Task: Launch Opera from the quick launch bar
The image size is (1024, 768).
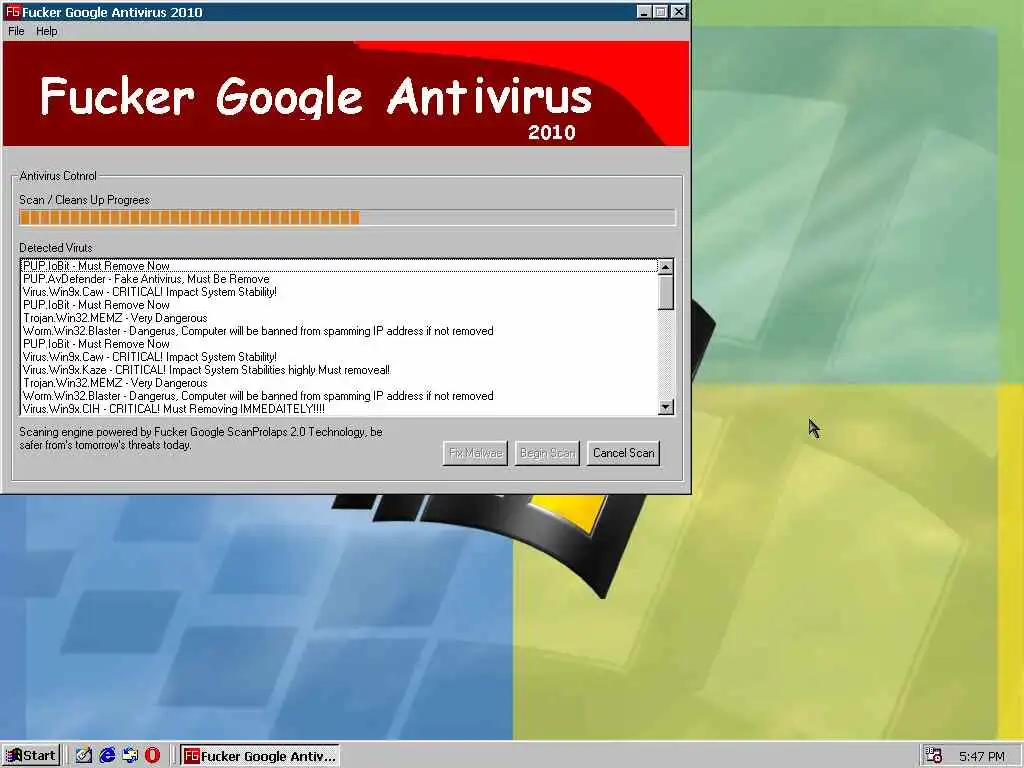Action: pyautogui.click(x=153, y=756)
